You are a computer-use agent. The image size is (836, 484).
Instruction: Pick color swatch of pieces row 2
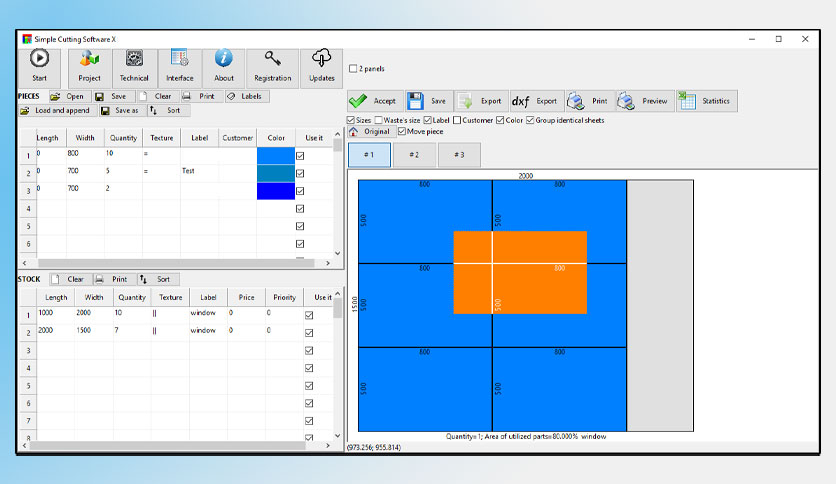(276, 173)
